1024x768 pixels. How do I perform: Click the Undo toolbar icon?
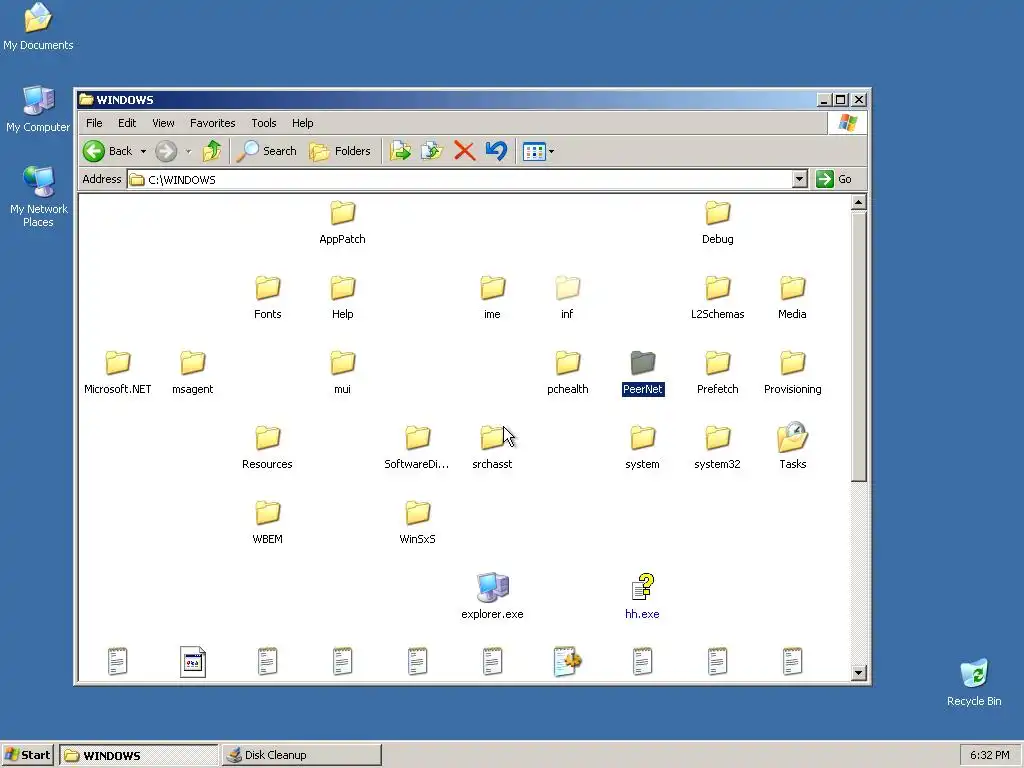[496, 151]
